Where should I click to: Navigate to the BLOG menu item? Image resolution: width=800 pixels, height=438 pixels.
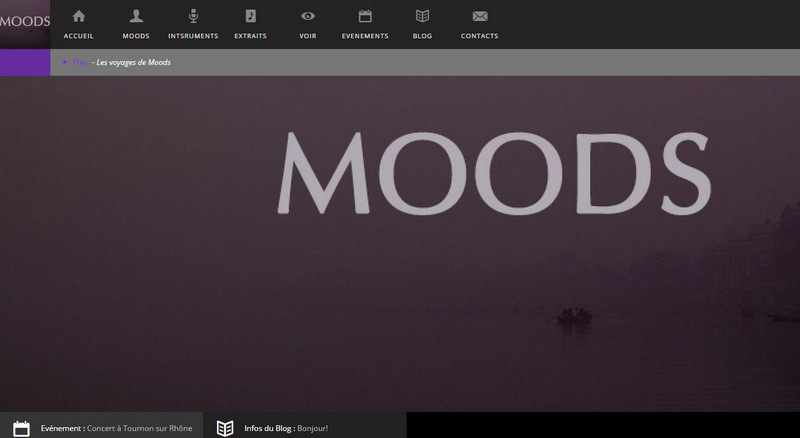[422, 36]
